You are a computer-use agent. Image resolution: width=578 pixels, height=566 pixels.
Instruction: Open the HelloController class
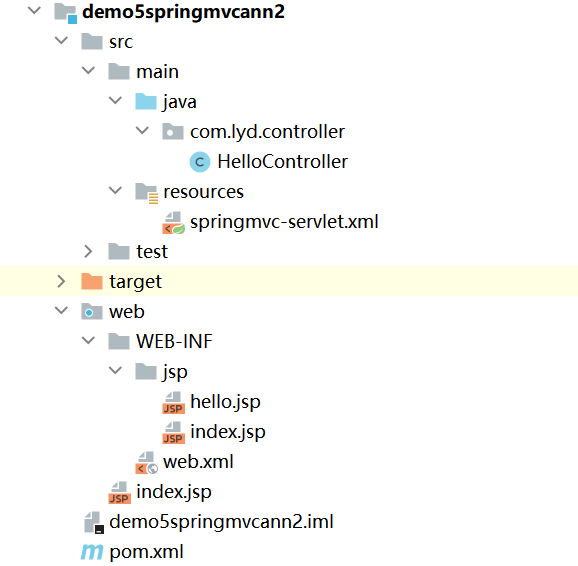tap(282, 162)
